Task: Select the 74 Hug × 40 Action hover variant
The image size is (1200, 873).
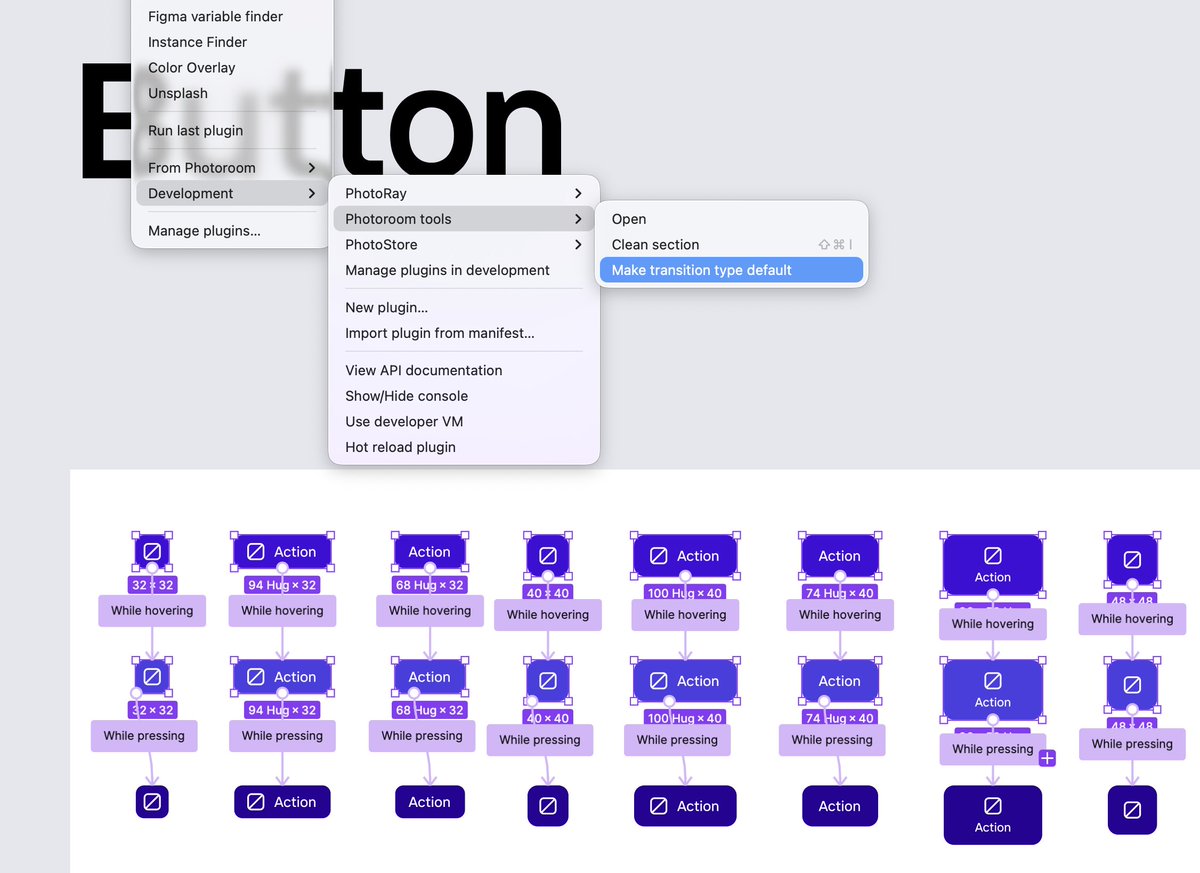Action: coord(840,680)
